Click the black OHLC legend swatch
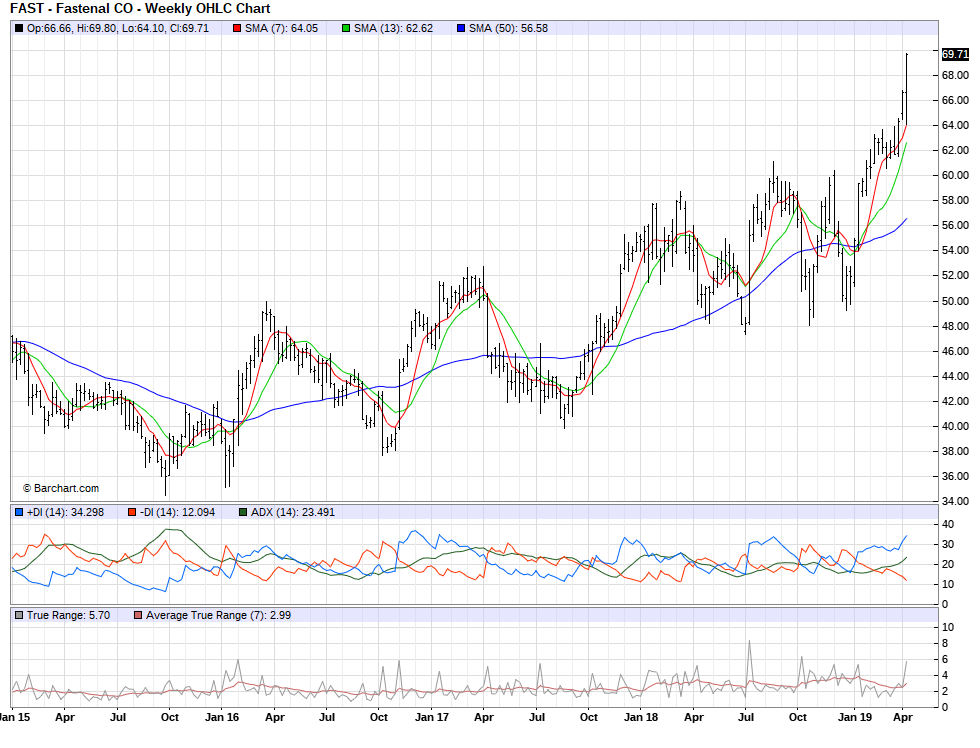The width and height of the screenshot is (980, 748). (x=19, y=28)
